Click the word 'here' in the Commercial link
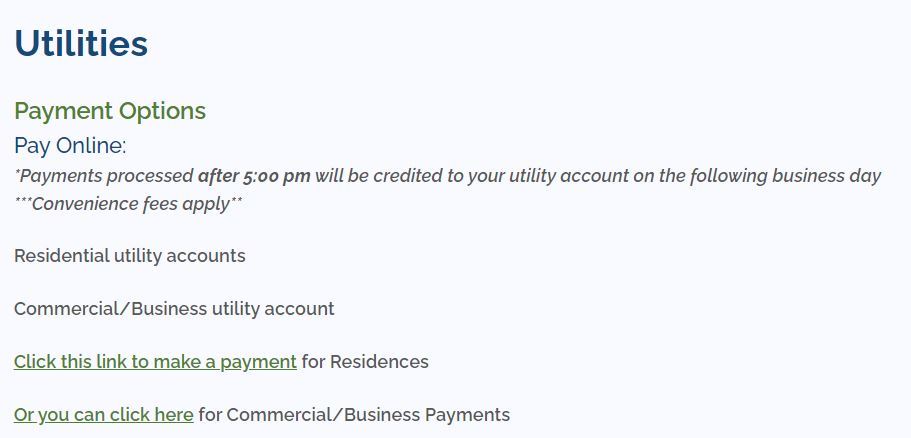 click(174, 415)
